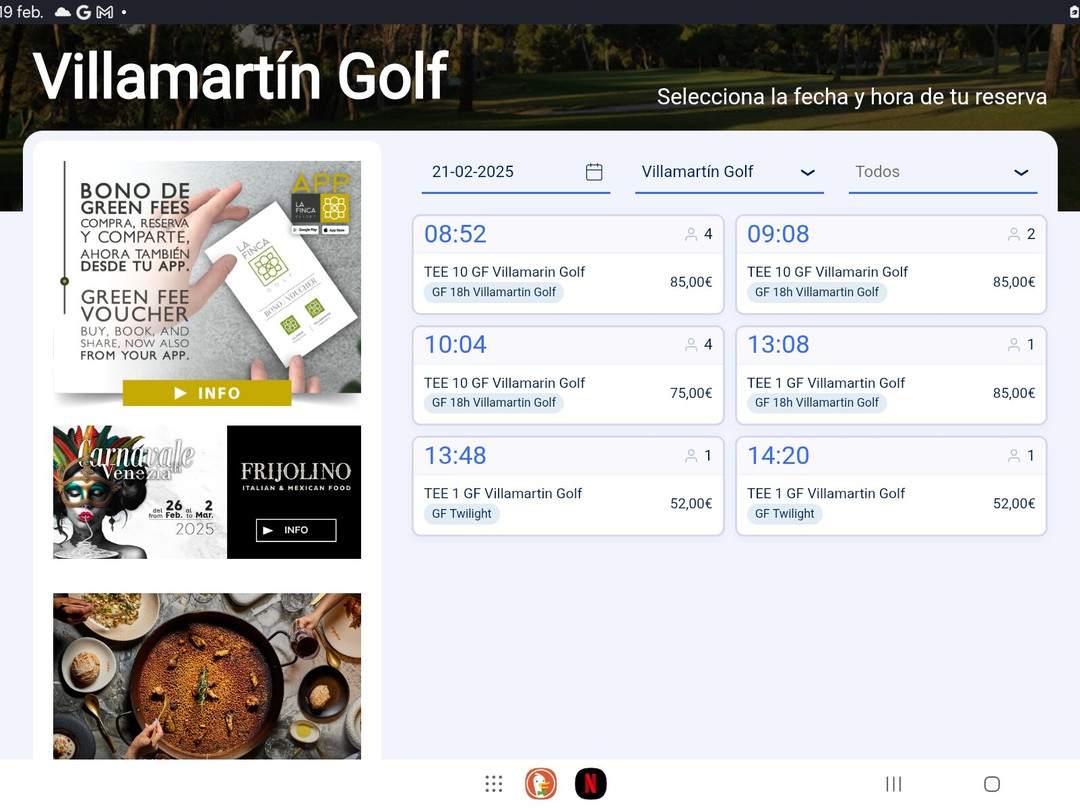Screen dimensions: 1080x808
Task: Click the Villamartín Golf page title
Action: pos(241,76)
